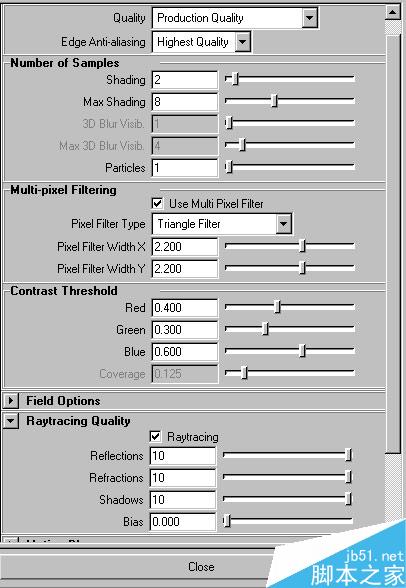Click the Max Shading value field
The image size is (406, 588).
pyautogui.click(x=184, y=102)
